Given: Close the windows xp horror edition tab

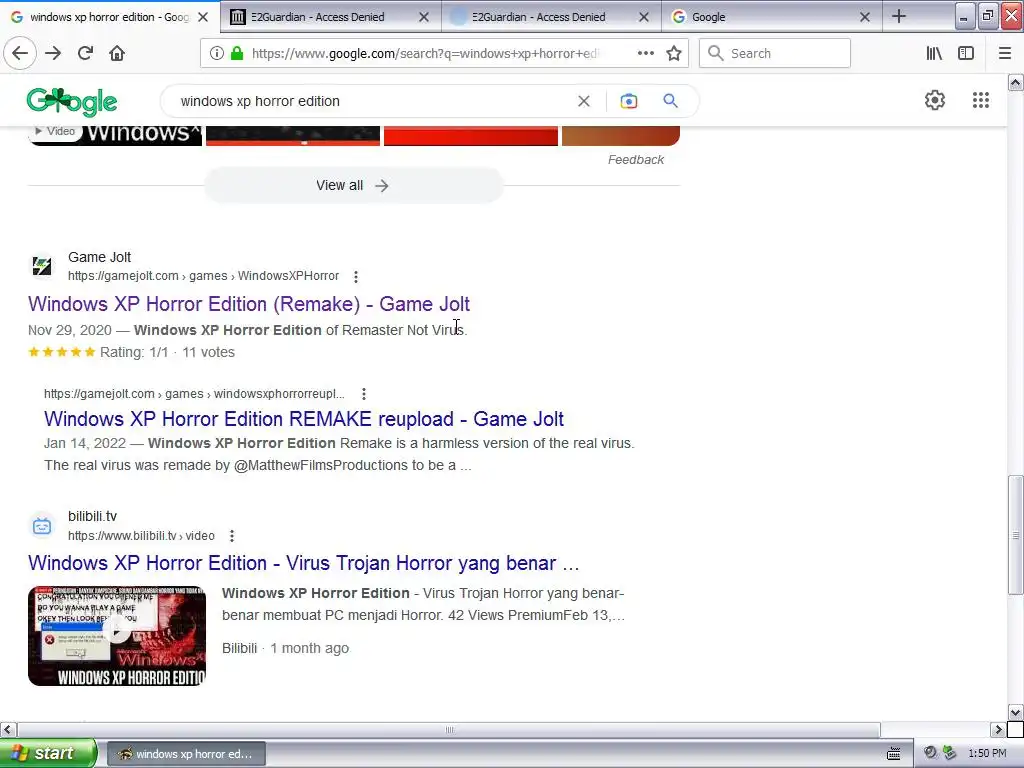Looking at the screenshot, I should click(x=203, y=17).
